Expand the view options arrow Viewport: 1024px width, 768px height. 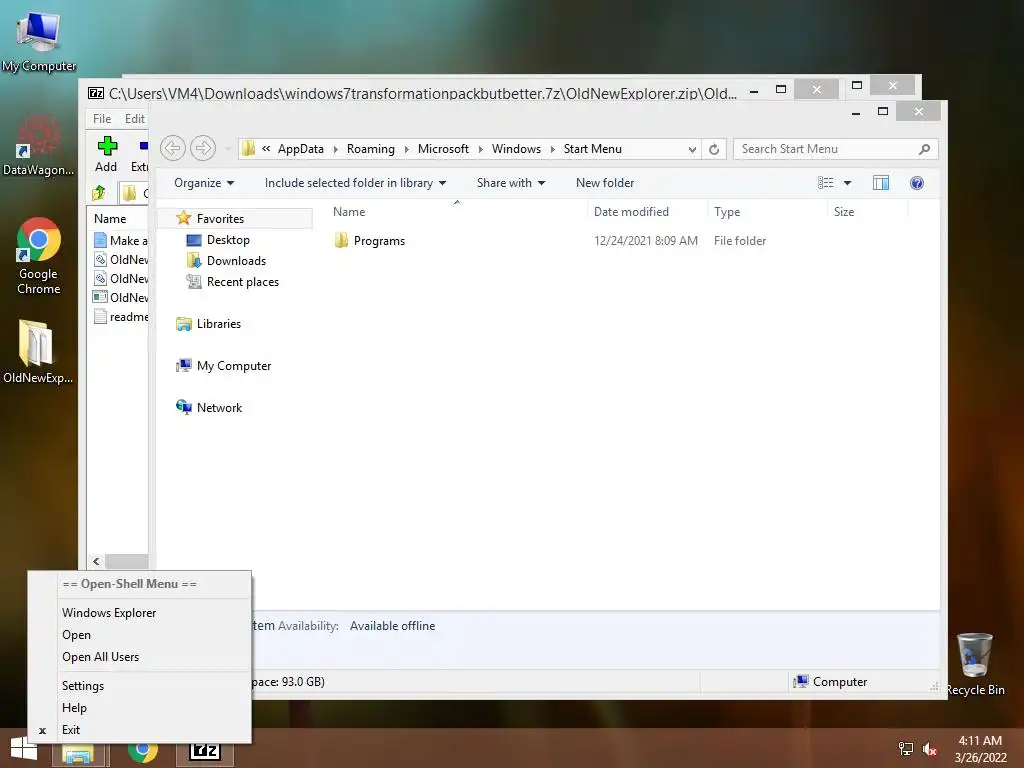[x=847, y=183]
